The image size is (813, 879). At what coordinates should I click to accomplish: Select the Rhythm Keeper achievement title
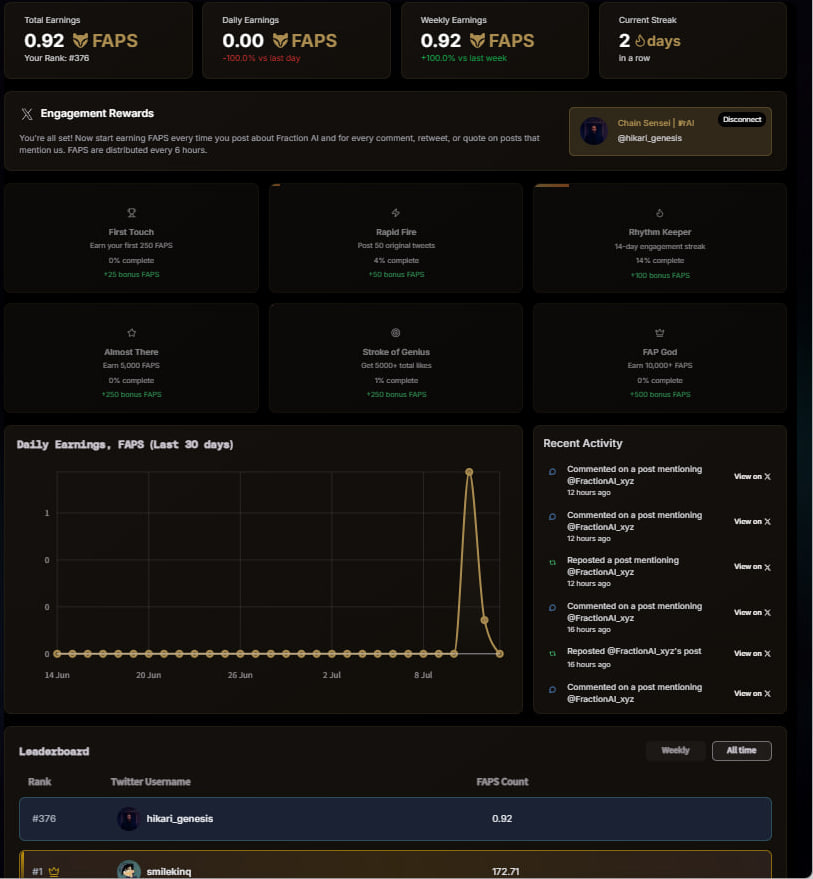pos(659,232)
